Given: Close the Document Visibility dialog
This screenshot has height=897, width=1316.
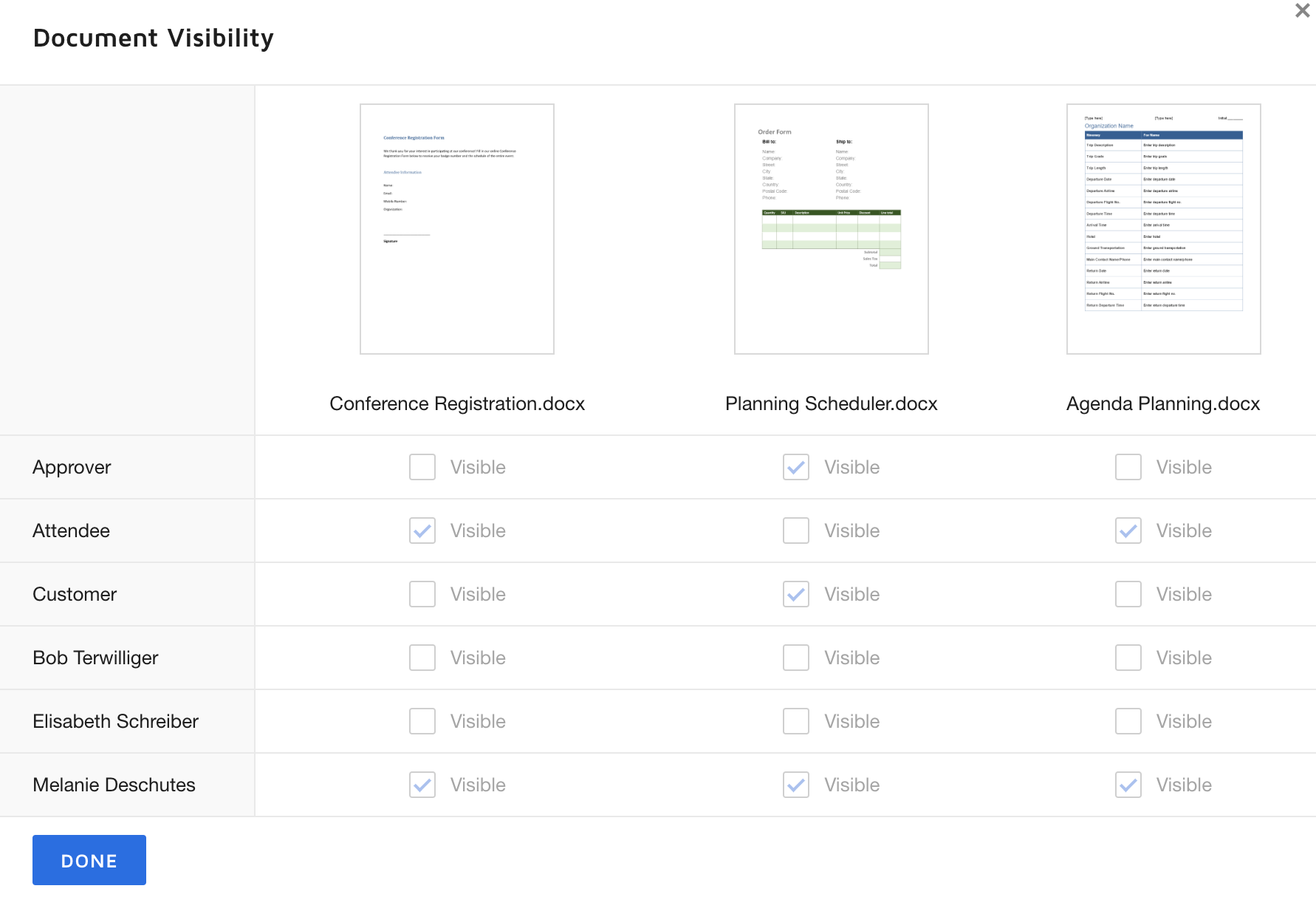Looking at the screenshot, I should 1302,10.
